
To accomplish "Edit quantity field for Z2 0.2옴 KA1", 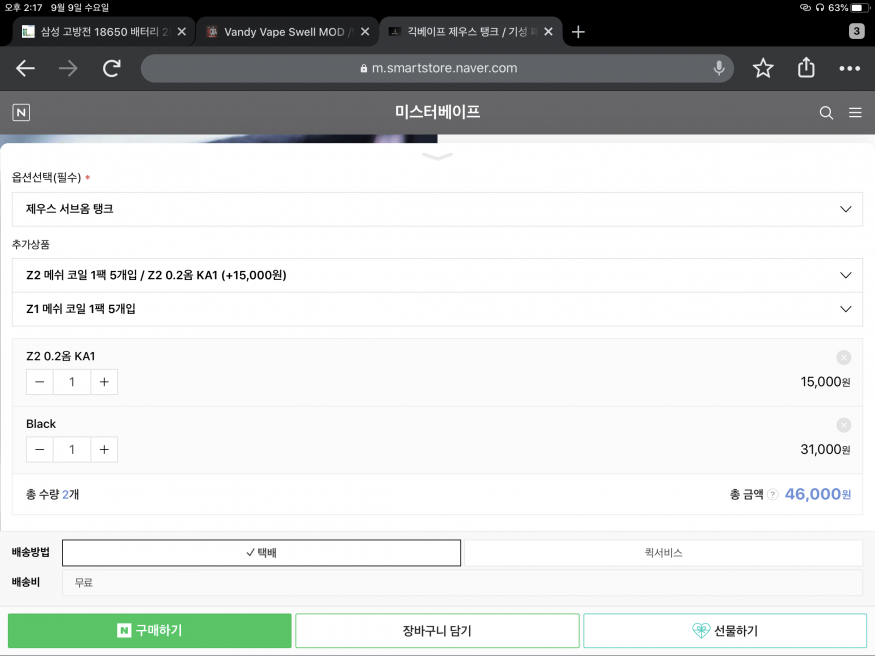I will (x=72, y=382).
